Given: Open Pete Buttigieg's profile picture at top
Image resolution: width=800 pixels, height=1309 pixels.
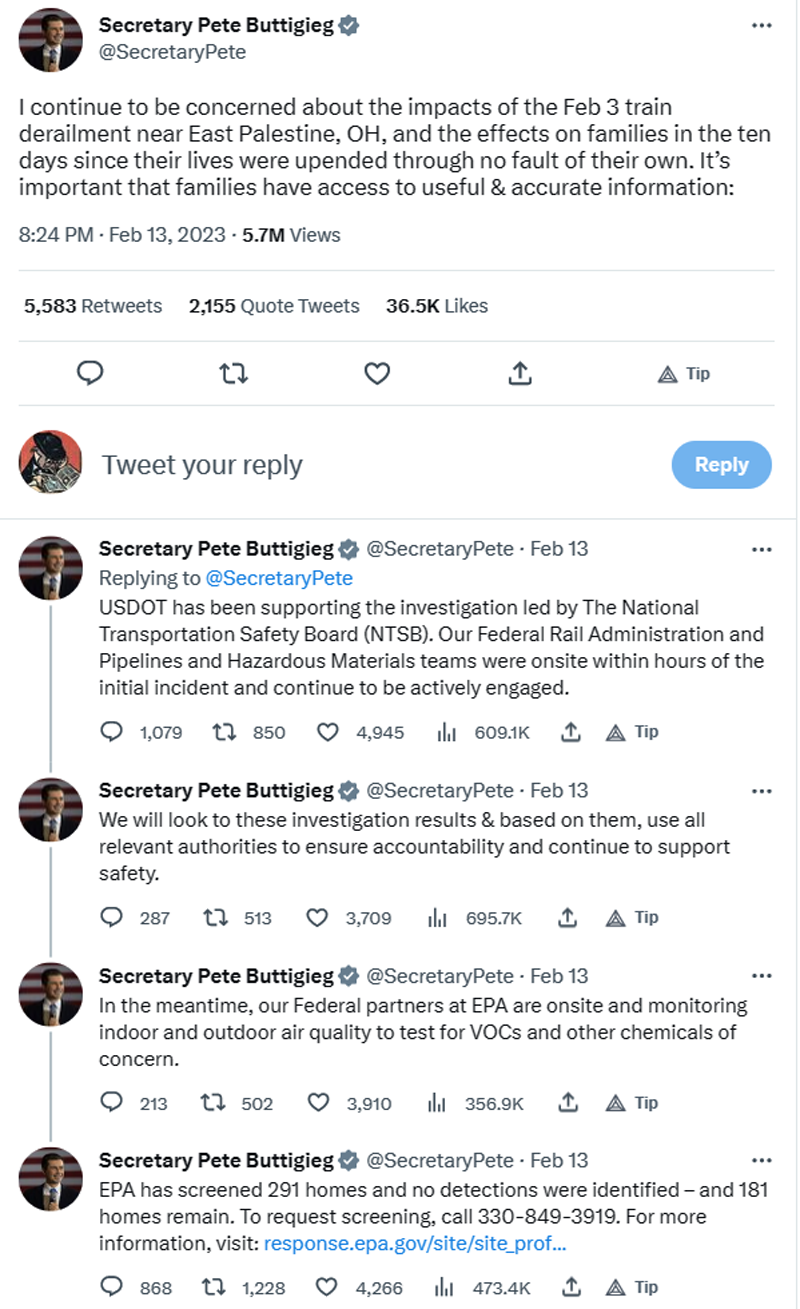Looking at the screenshot, I should coord(51,42).
